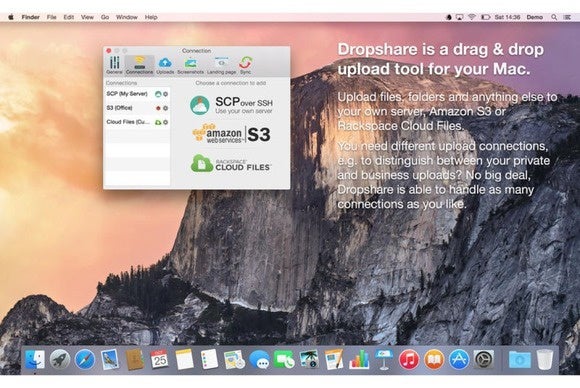Viewport: 580px width, 388px height.
Task: Open the Sync preferences tab
Action: click(245, 65)
